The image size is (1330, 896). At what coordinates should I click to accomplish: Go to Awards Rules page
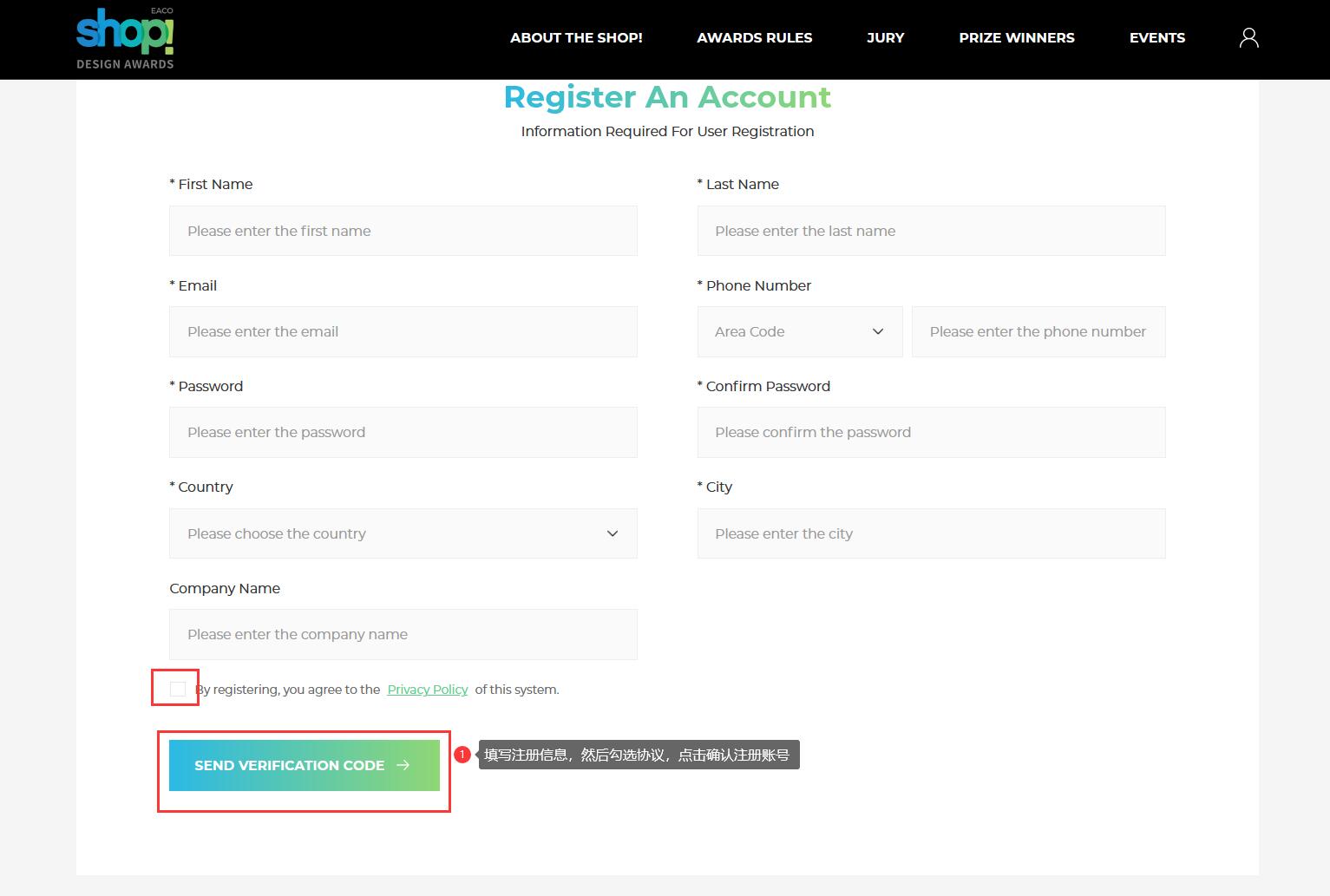[x=754, y=37]
